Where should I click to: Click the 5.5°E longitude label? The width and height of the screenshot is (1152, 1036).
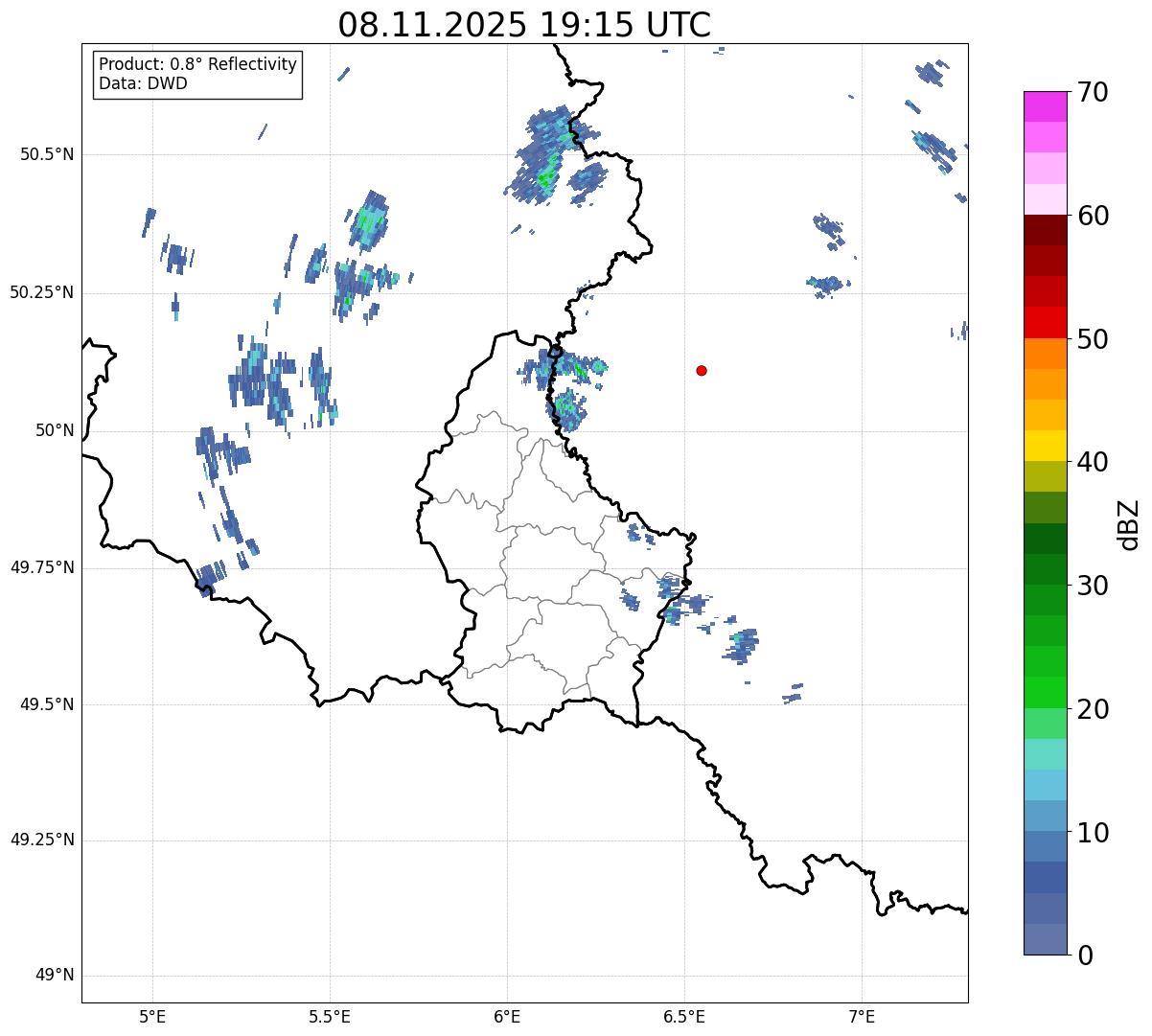pyautogui.click(x=330, y=1016)
